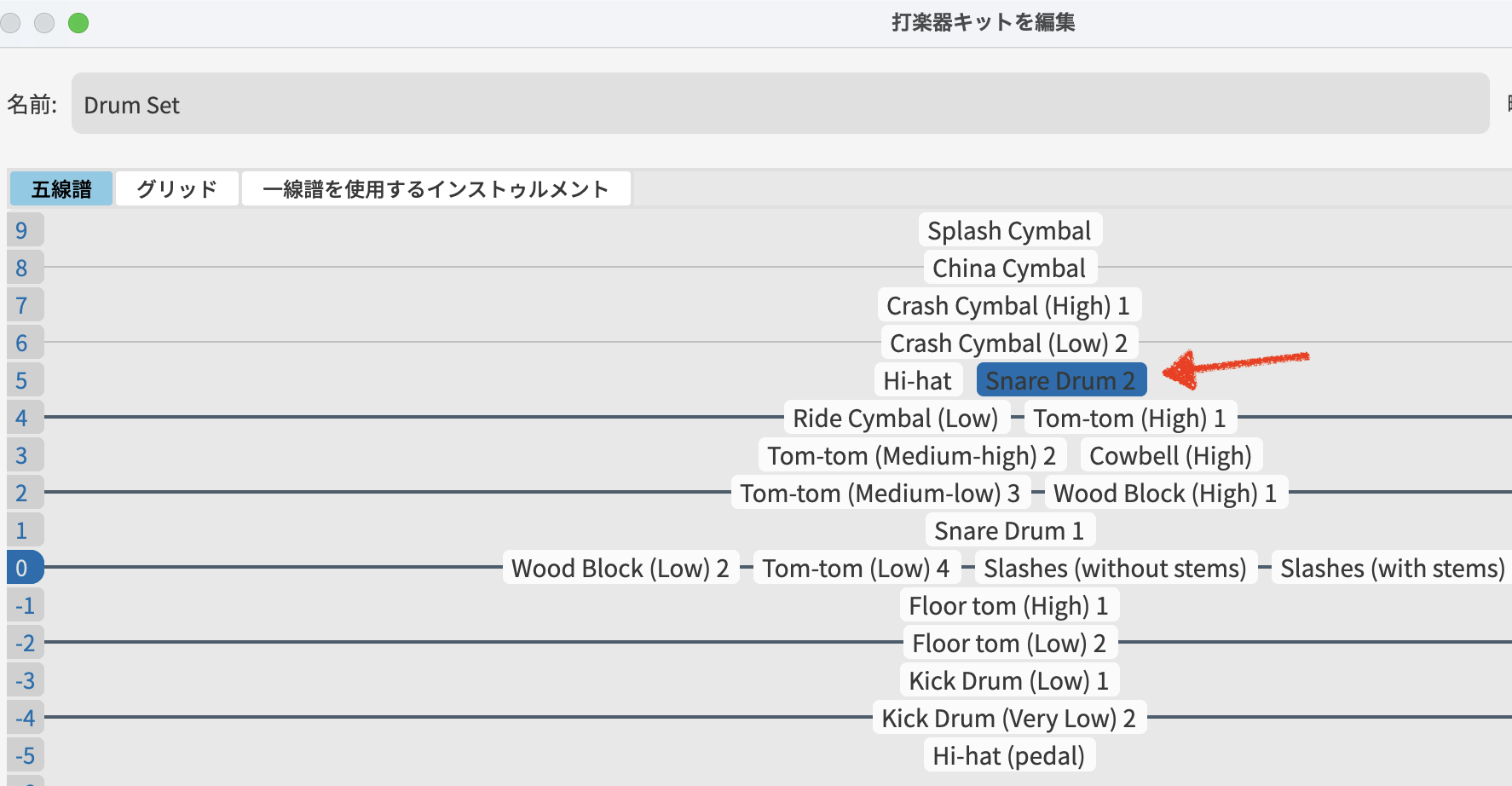Select Tom-tom (Medium-high) 2
This screenshot has width=1512, height=786.
click(911, 455)
